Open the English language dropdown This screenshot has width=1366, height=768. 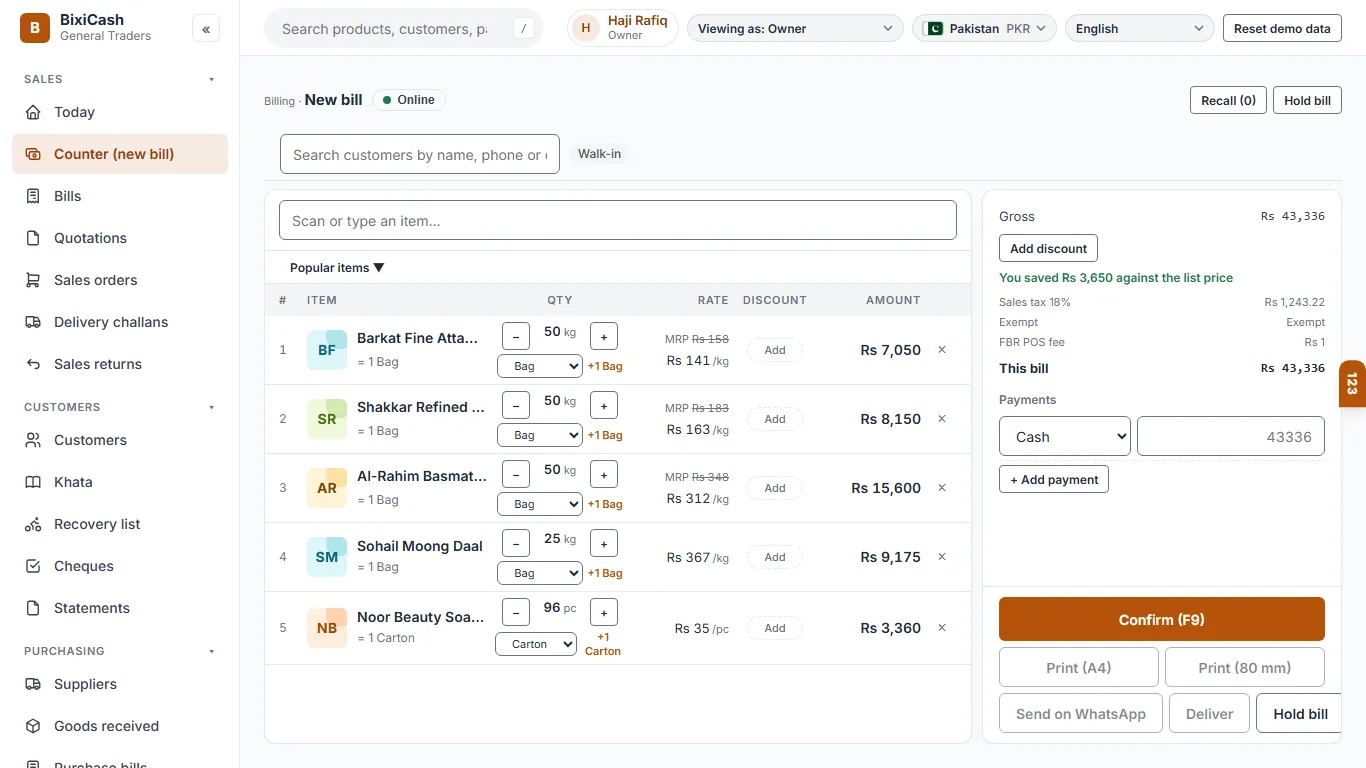[1140, 29]
